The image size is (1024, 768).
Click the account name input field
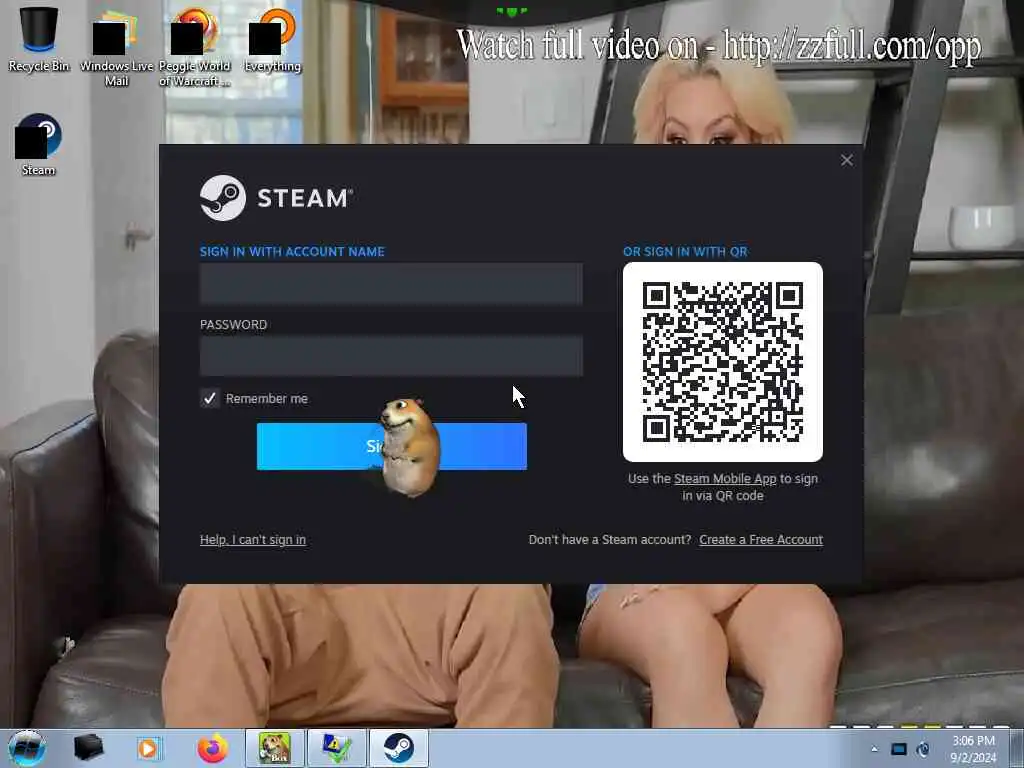point(391,283)
